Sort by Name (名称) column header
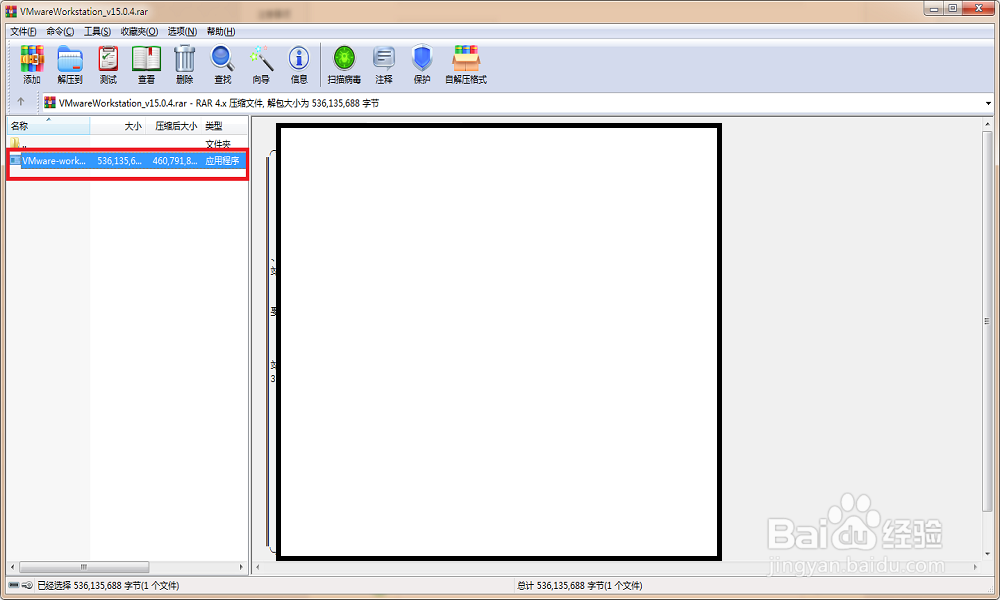This screenshot has width=1000, height=600. point(48,126)
